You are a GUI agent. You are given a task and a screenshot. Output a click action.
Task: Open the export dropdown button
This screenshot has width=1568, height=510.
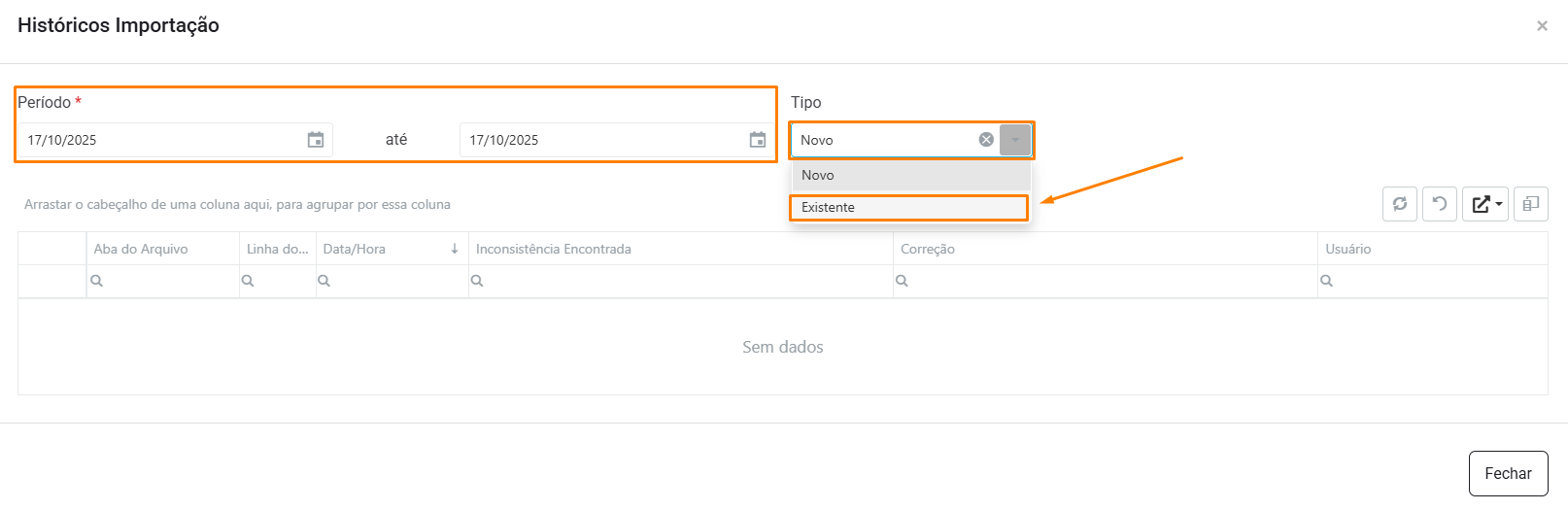(x=1485, y=204)
